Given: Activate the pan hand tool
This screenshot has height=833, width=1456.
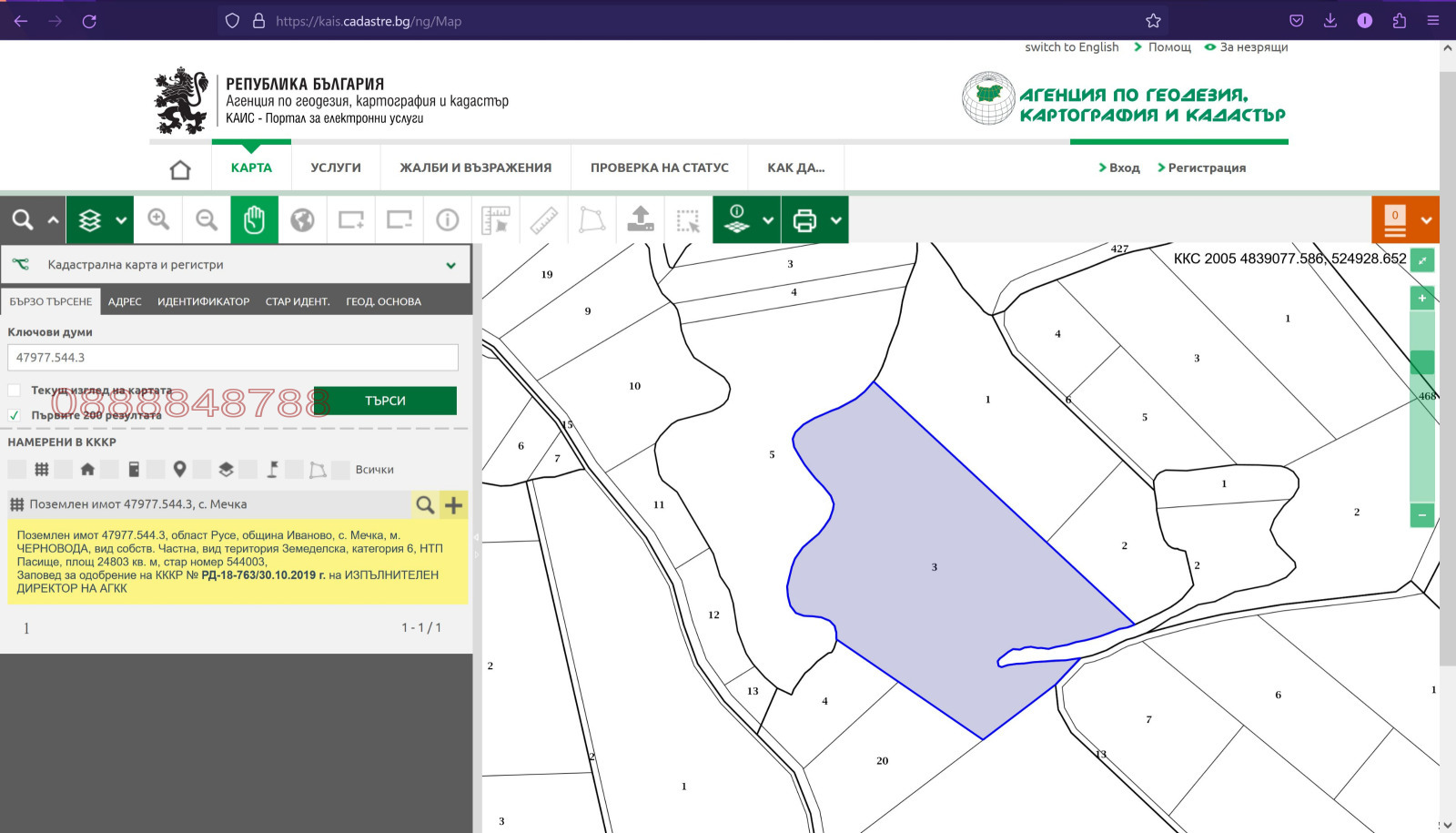Looking at the screenshot, I should [254, 219].
